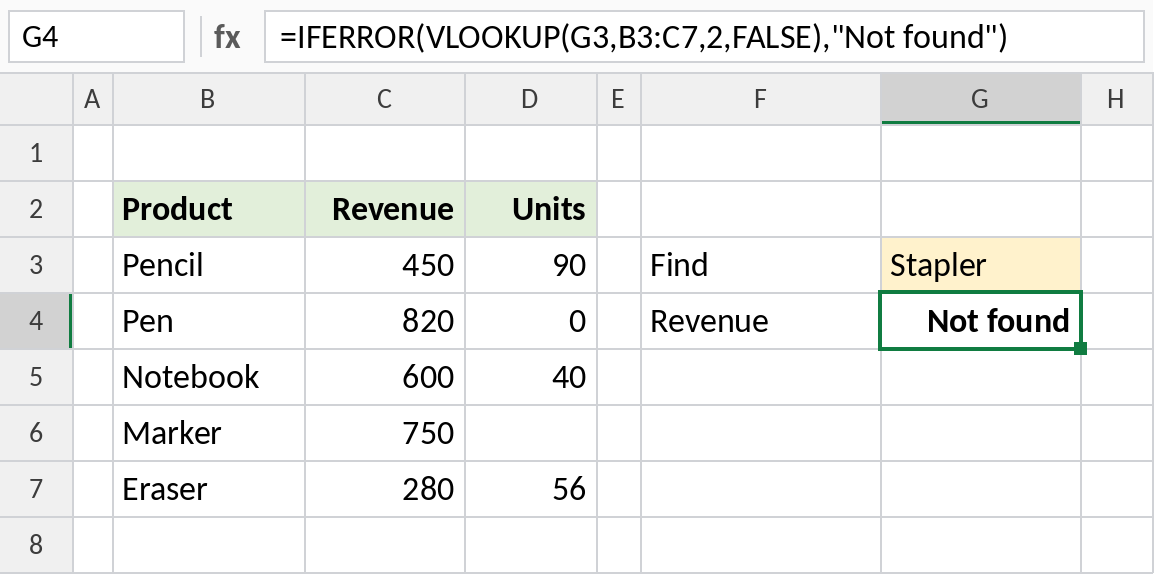This screenshot has height=574, width=1154.
Task: Select row 8 header
Action: [36, 545]
